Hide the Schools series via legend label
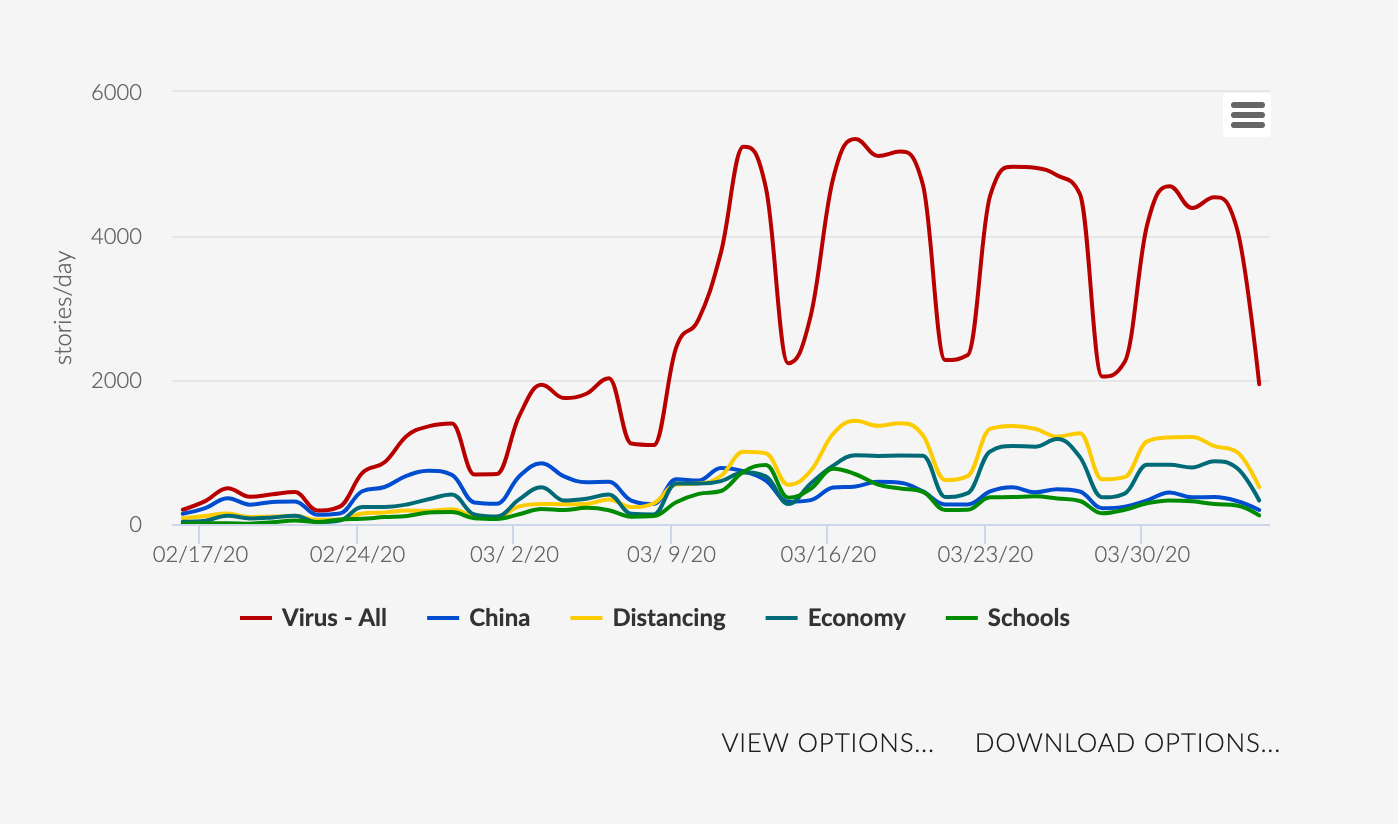 1028,618
